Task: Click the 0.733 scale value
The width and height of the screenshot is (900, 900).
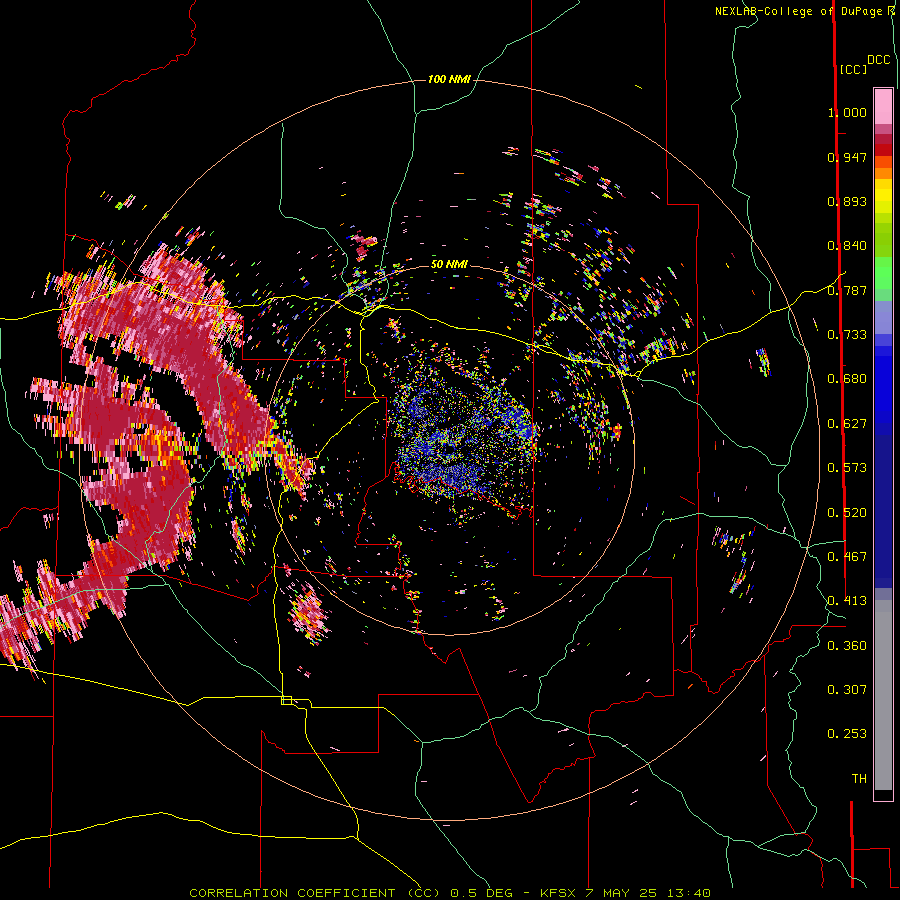Action: [x=847, y=335]
